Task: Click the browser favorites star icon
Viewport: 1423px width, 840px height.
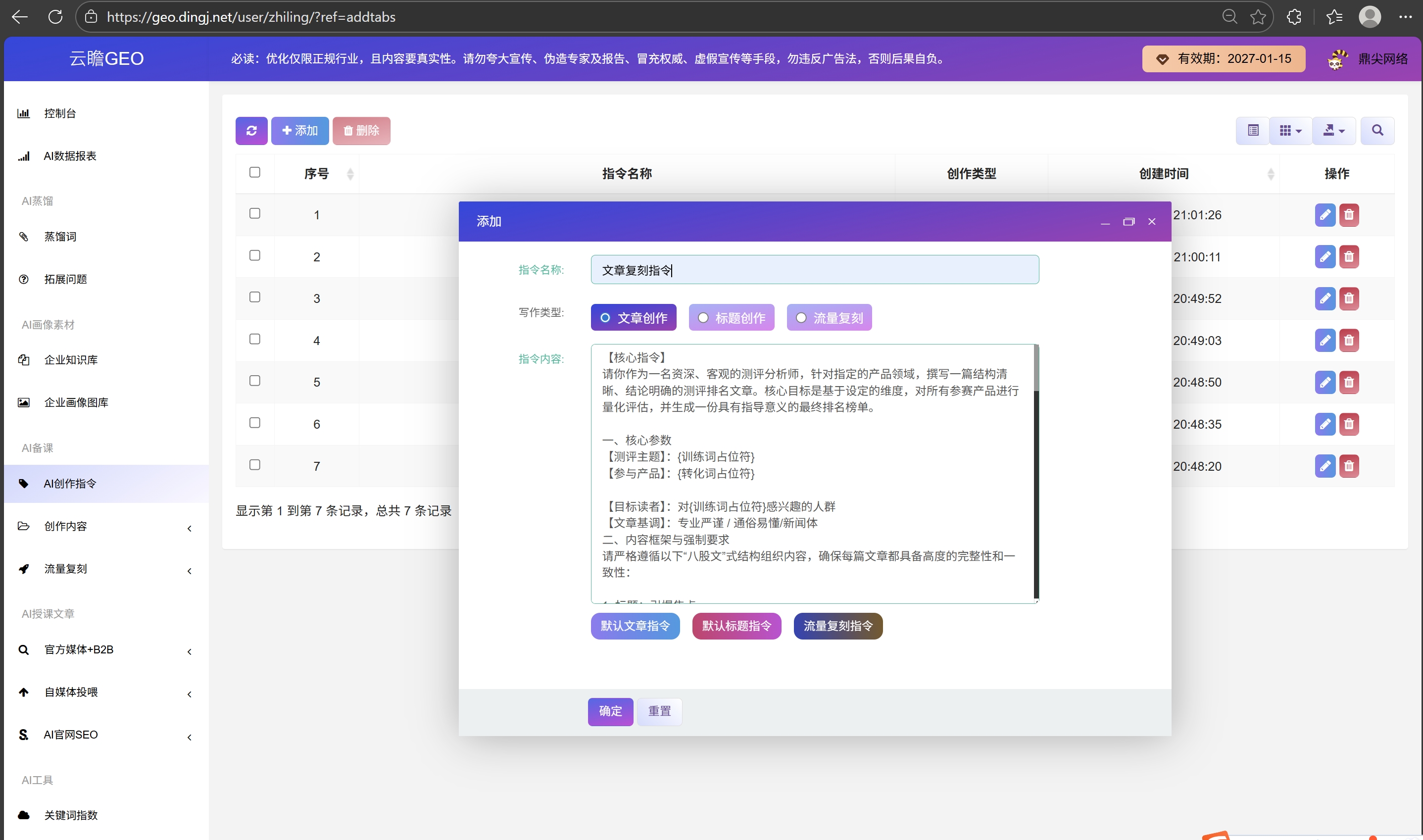Action: click(x=1258, y=17)
